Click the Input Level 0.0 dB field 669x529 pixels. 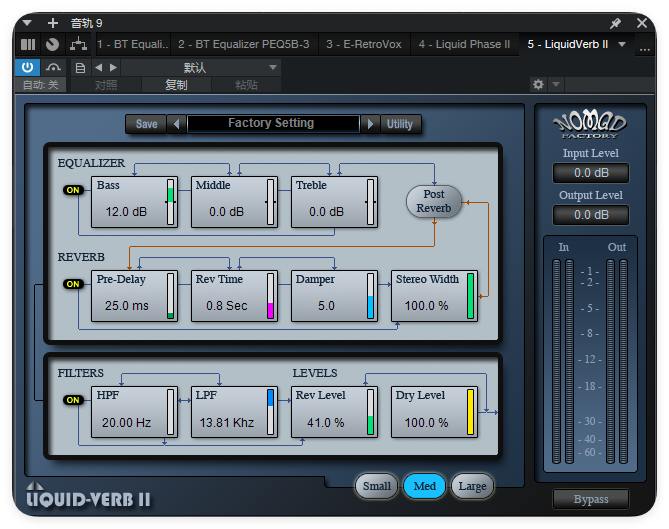(591, 173)
